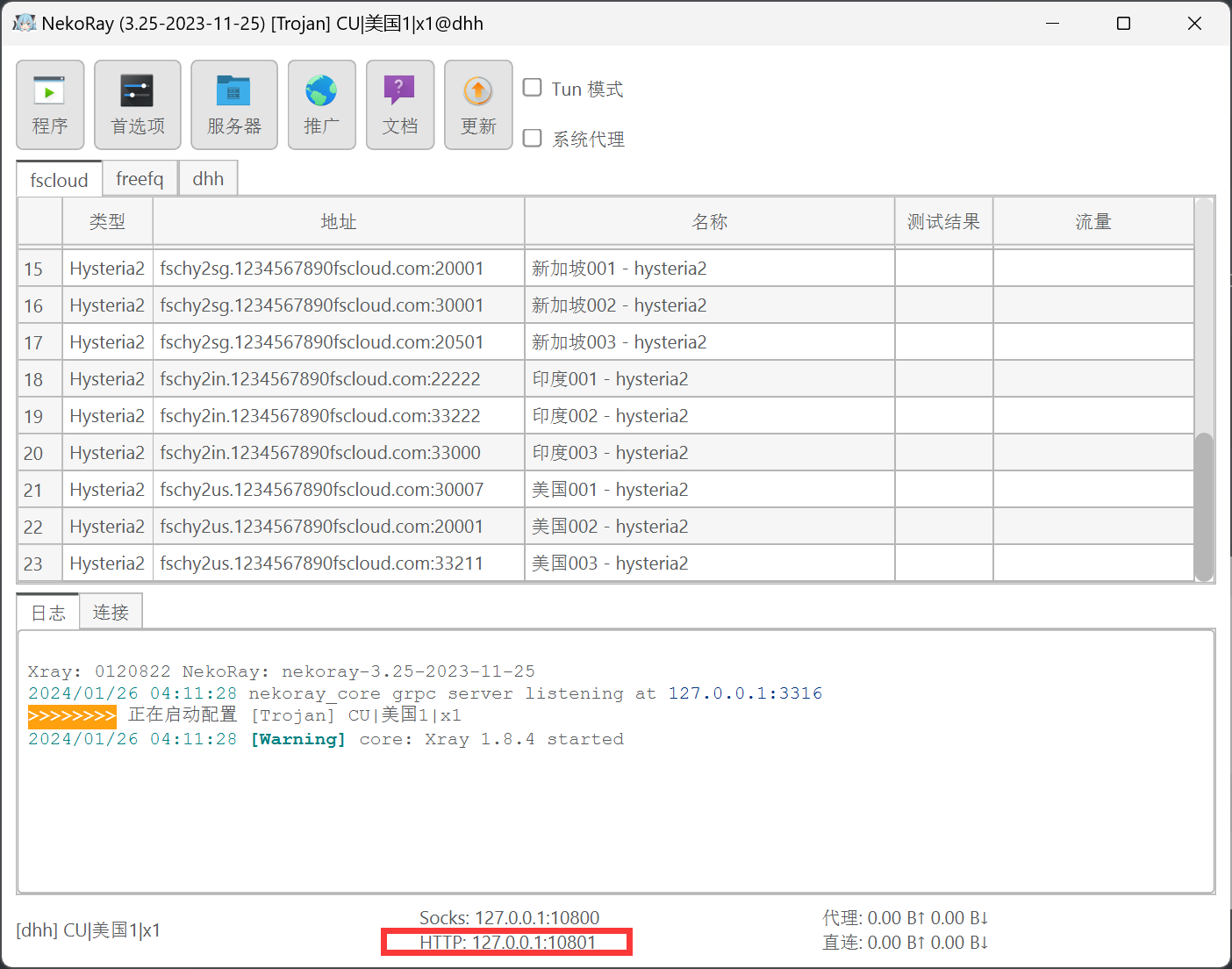
Task: Click address fschy2in.1234567890fscloud.com:33222
Action: pyautogui.click(x=339, y=416)
